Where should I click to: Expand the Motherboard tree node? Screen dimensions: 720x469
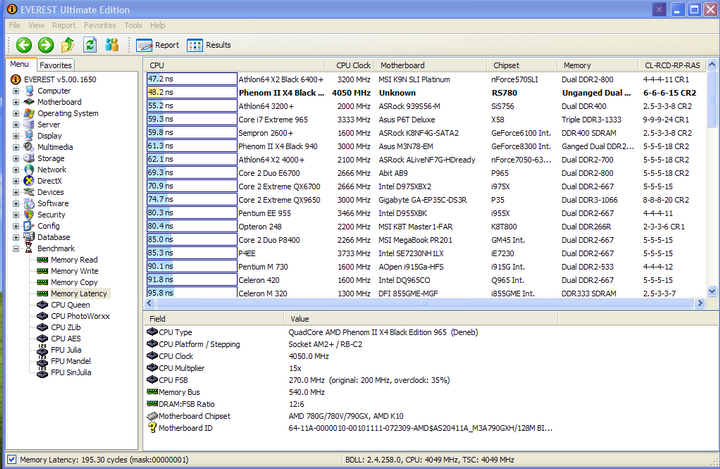click(16, 102)
